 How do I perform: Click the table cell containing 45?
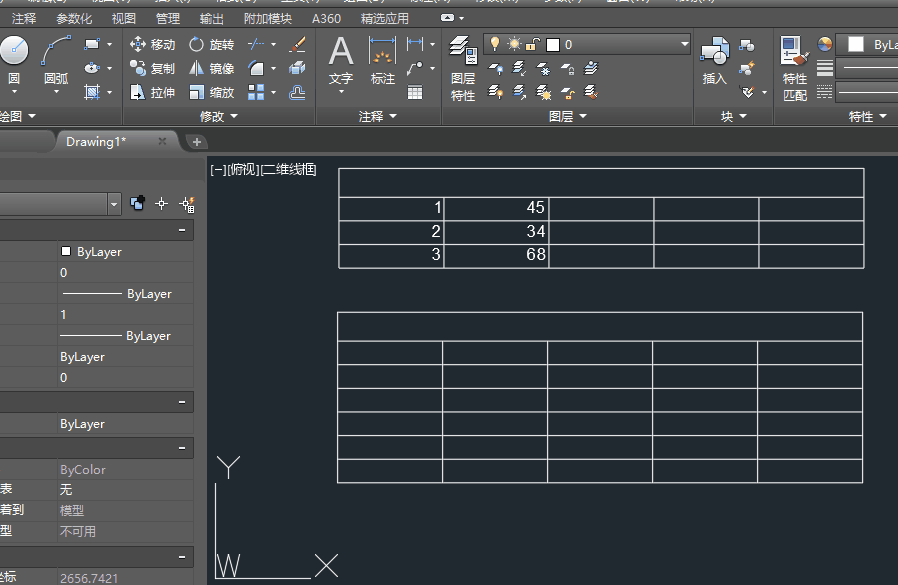point(496,208)
